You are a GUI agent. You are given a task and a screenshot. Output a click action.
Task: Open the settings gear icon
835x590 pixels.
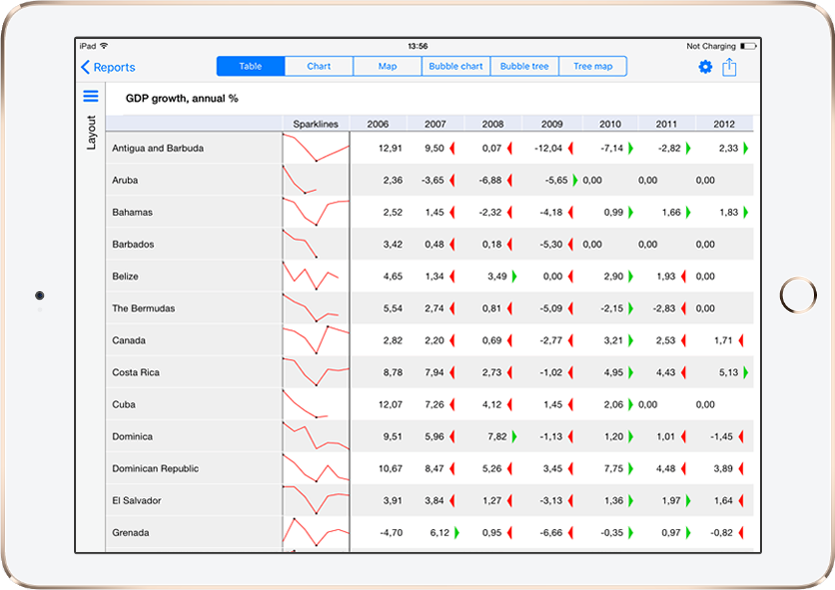705,67
